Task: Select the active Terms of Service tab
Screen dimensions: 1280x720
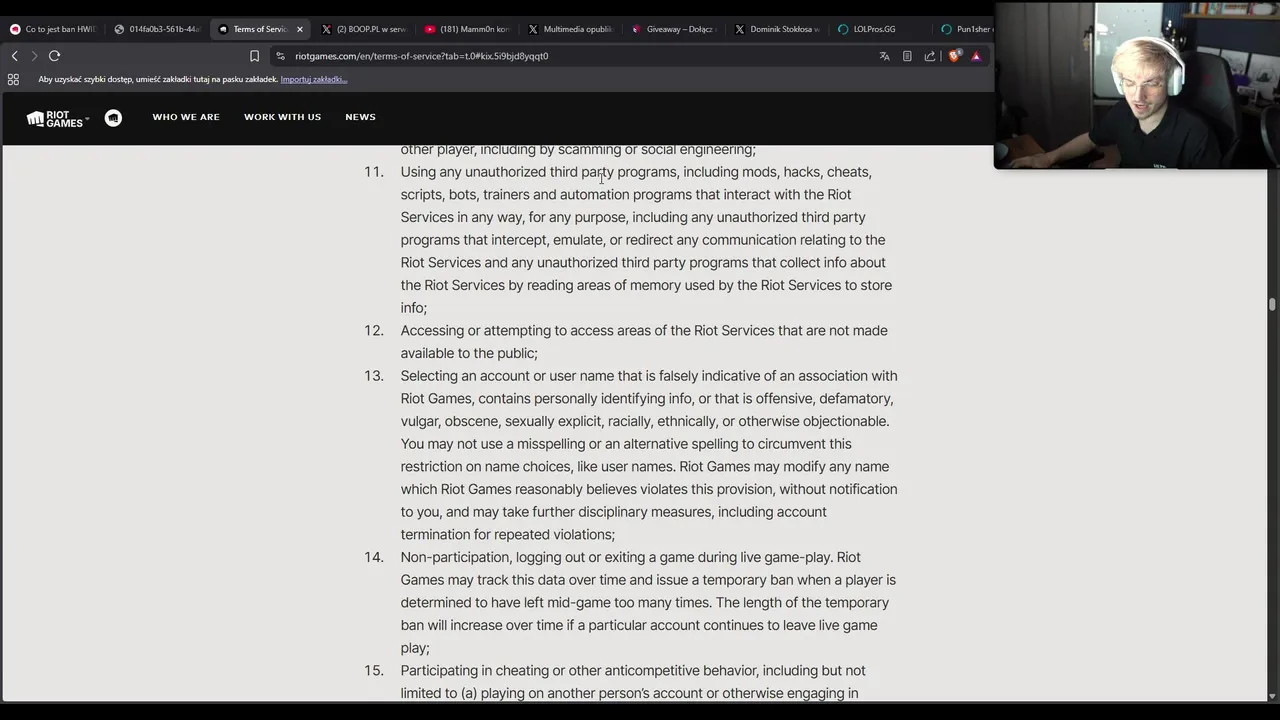Action: click(259, 29)
